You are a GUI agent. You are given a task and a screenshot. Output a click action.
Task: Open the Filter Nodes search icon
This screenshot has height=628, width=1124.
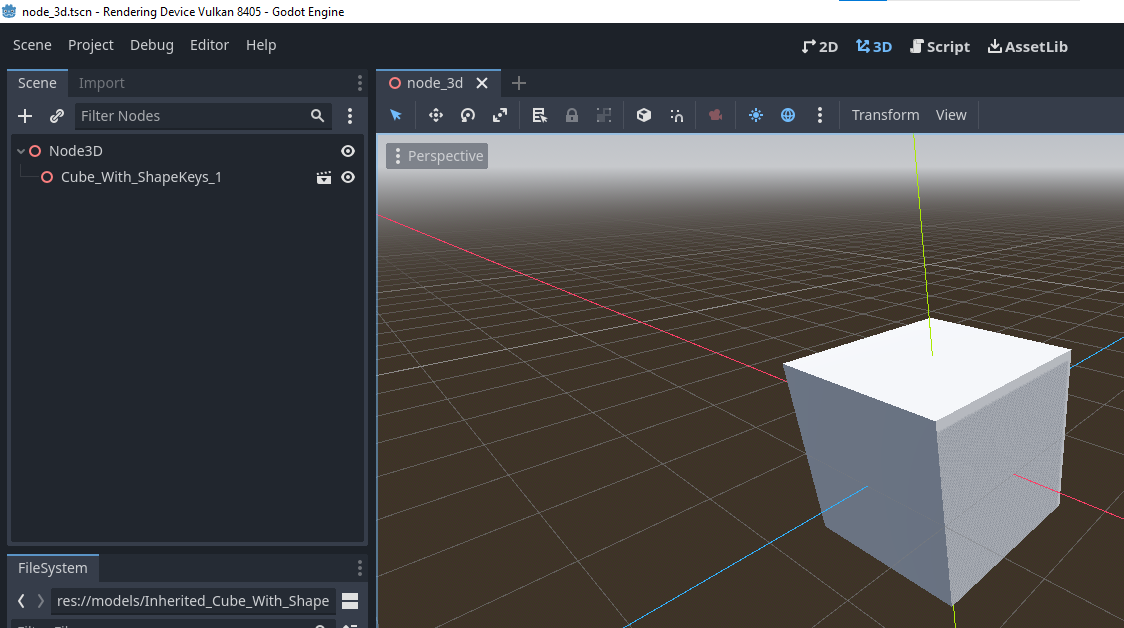[x=317, y=115]
